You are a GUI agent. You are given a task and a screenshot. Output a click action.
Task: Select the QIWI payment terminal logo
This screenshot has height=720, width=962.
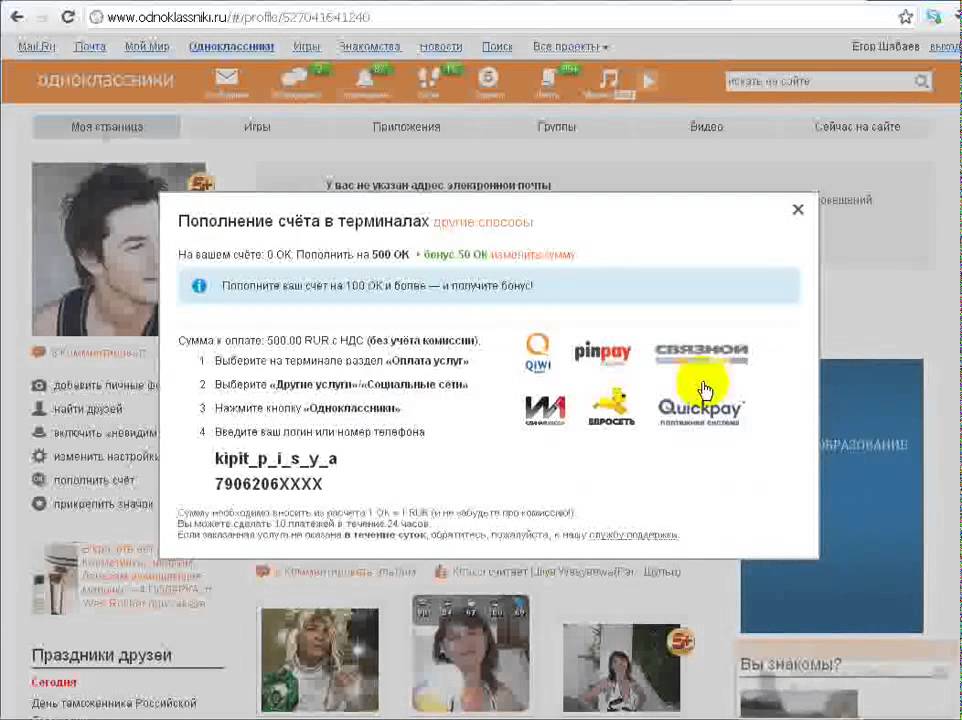(x=537, y=353)
